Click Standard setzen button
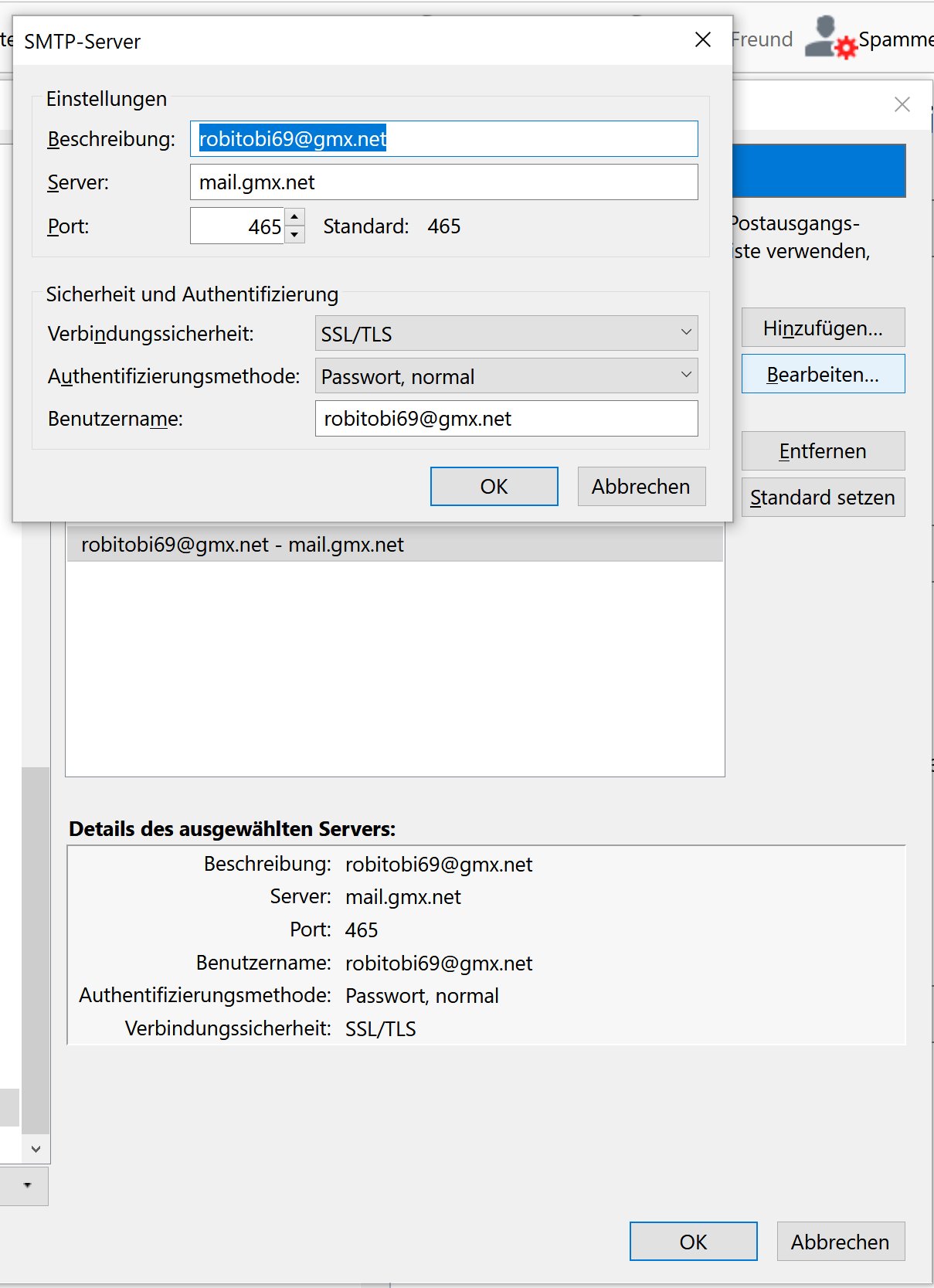This screenshot has height=1288, width=934. pos(823,498)
